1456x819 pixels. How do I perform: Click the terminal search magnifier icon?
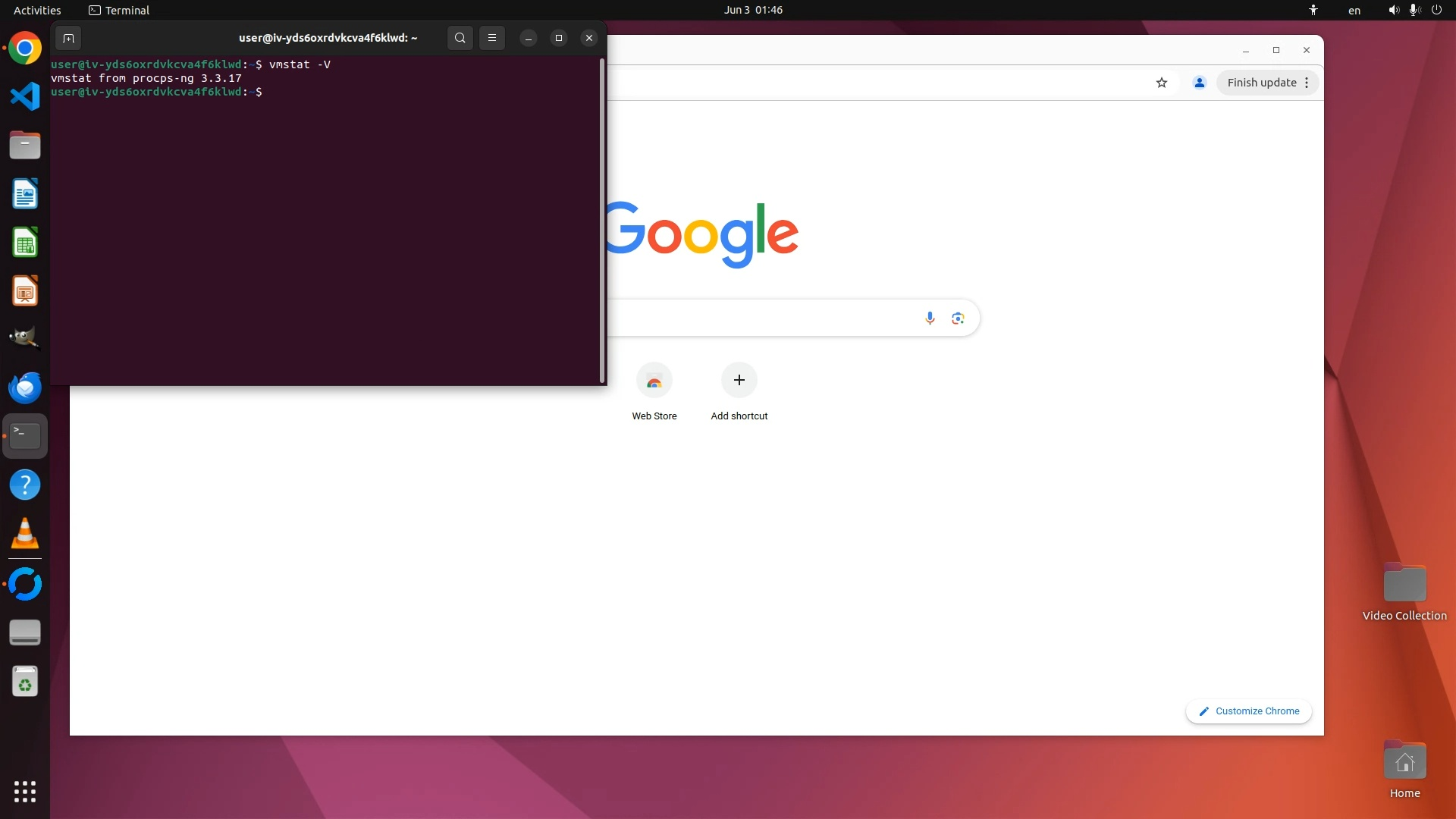460,38
